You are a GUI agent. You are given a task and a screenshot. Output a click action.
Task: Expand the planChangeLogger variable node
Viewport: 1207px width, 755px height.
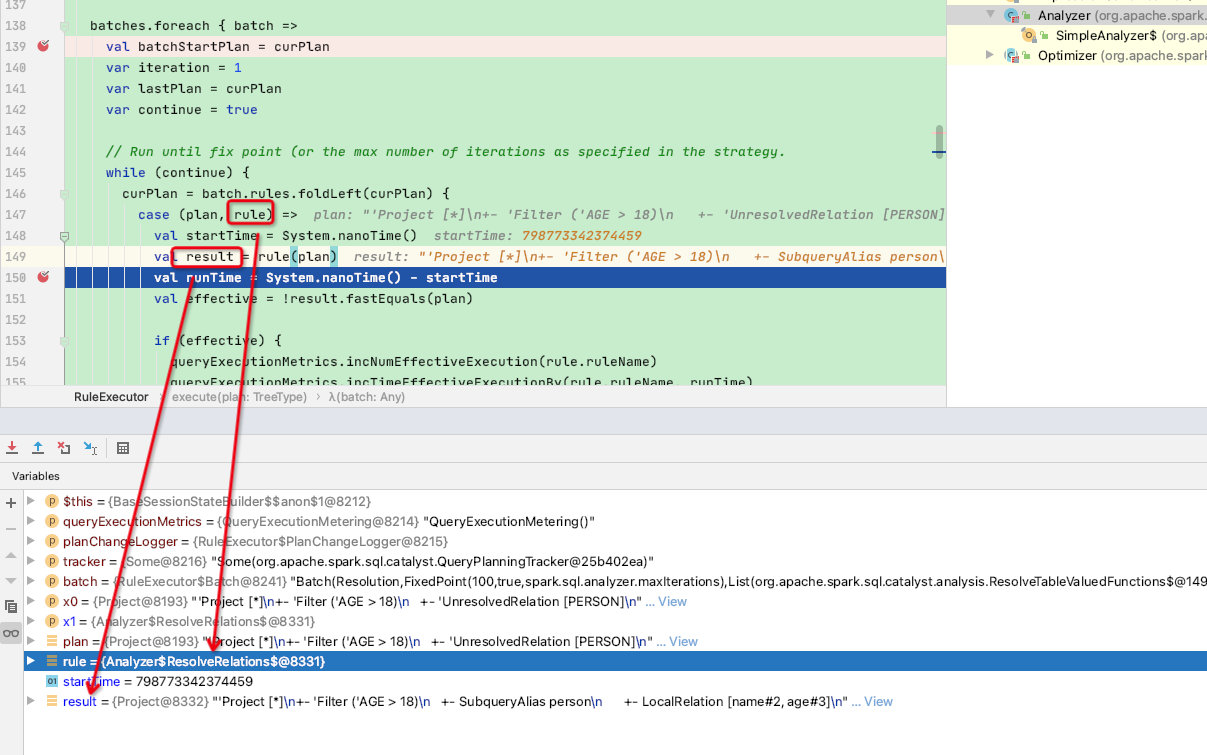point(31,541)
